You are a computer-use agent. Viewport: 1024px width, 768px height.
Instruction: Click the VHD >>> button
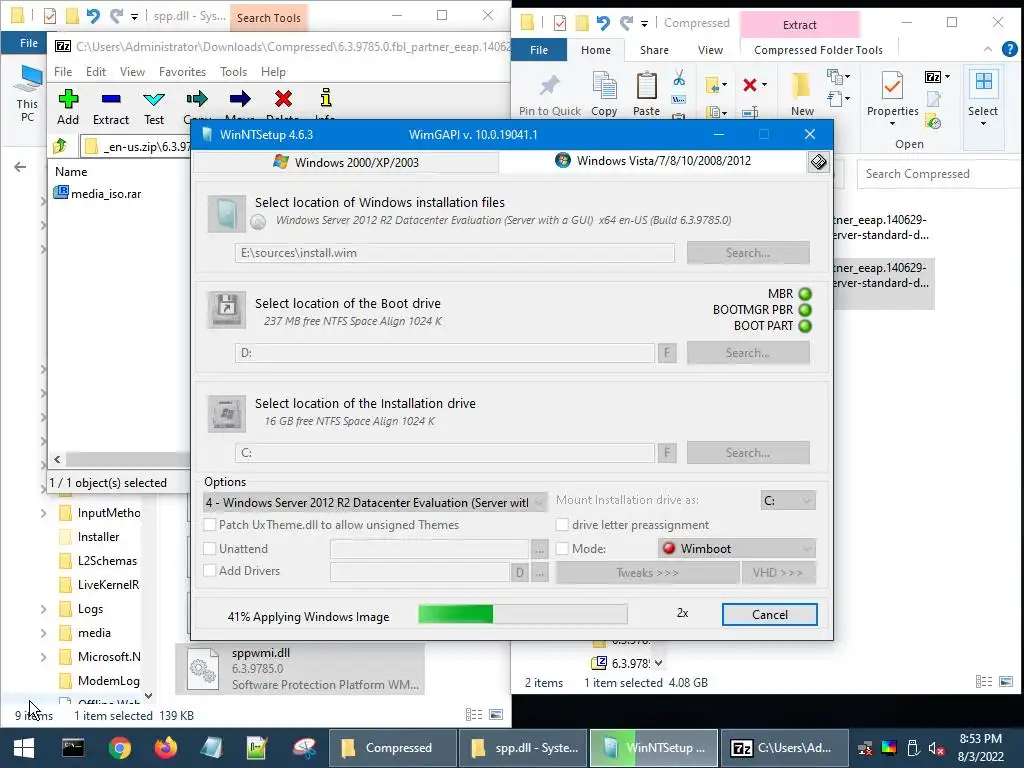coord(778,573)
